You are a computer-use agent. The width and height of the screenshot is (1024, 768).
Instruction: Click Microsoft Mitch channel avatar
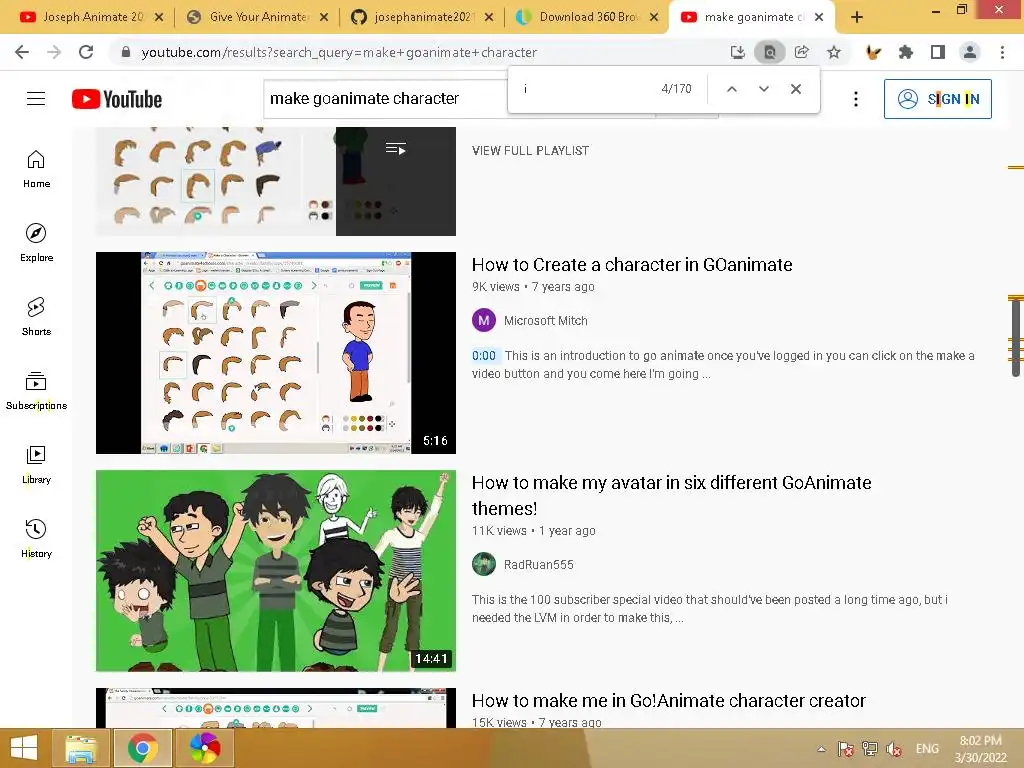click(484, 321)
